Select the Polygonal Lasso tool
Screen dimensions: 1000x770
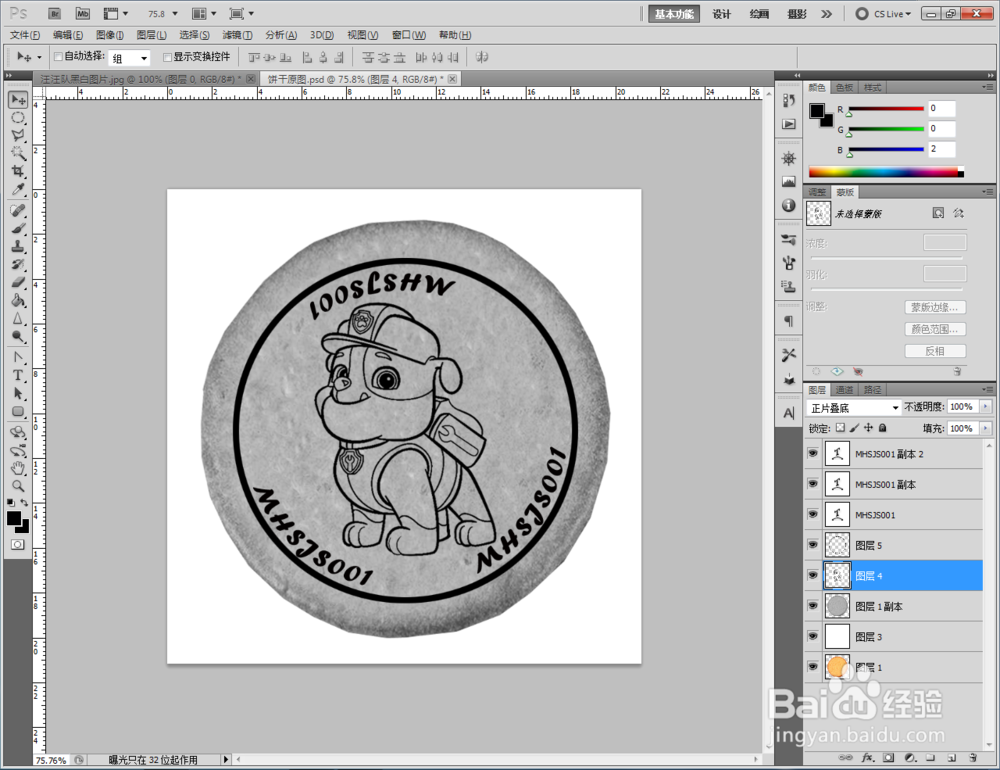tap(18, 135)
